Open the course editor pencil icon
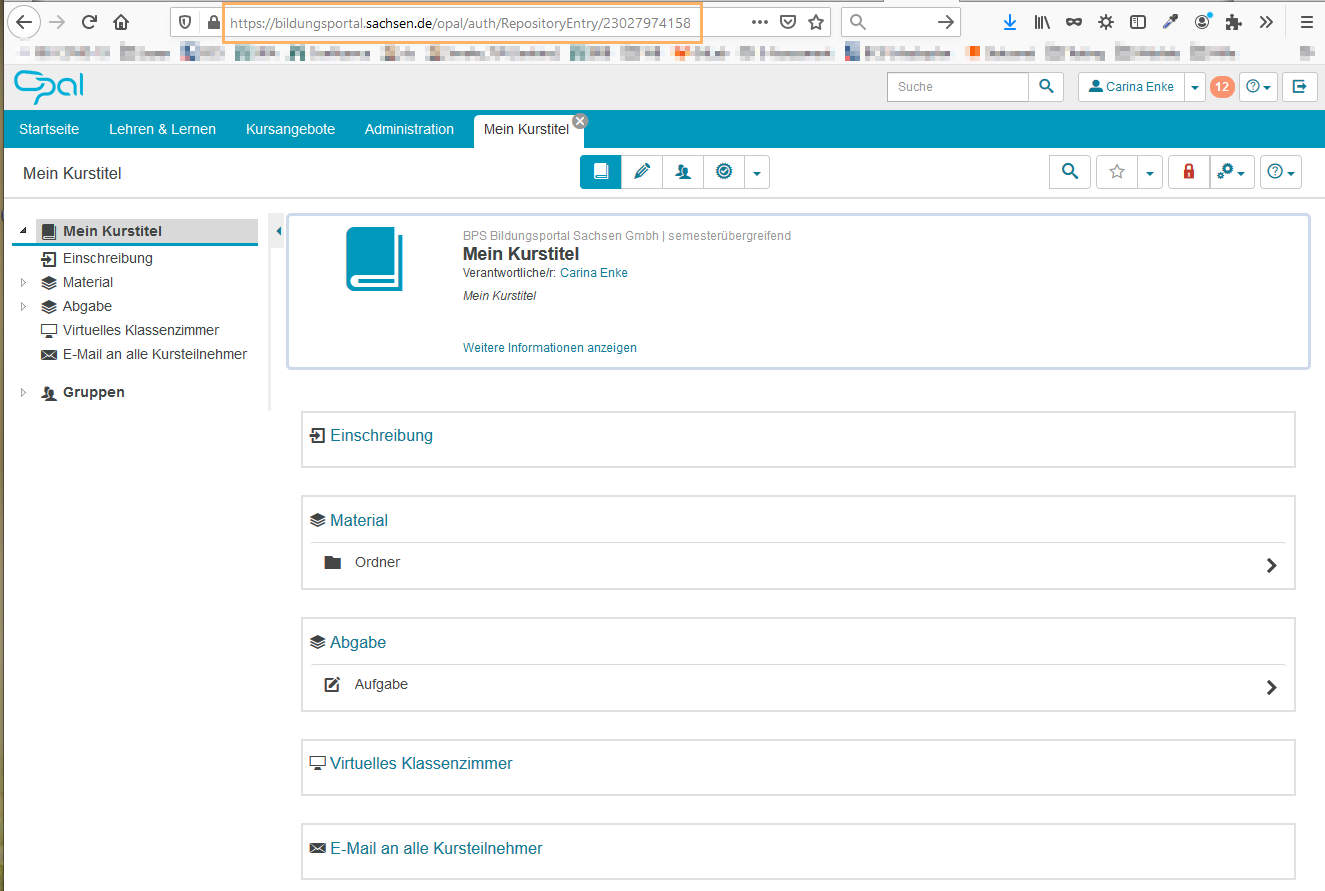The height and width of the screenshot is (891, 1325). (x=642, y=172)
